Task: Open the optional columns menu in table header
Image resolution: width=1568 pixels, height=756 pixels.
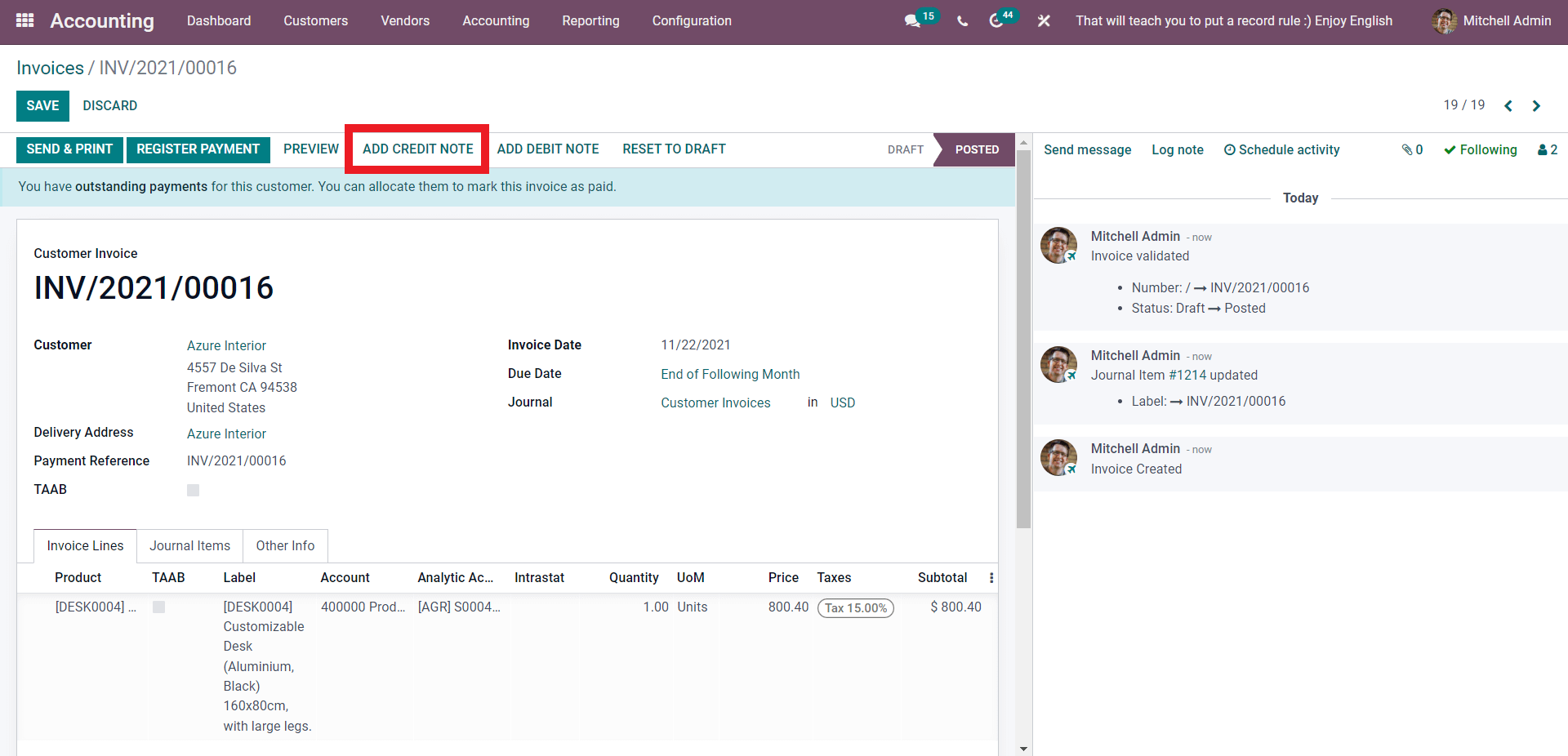Action: pos(991,578)
